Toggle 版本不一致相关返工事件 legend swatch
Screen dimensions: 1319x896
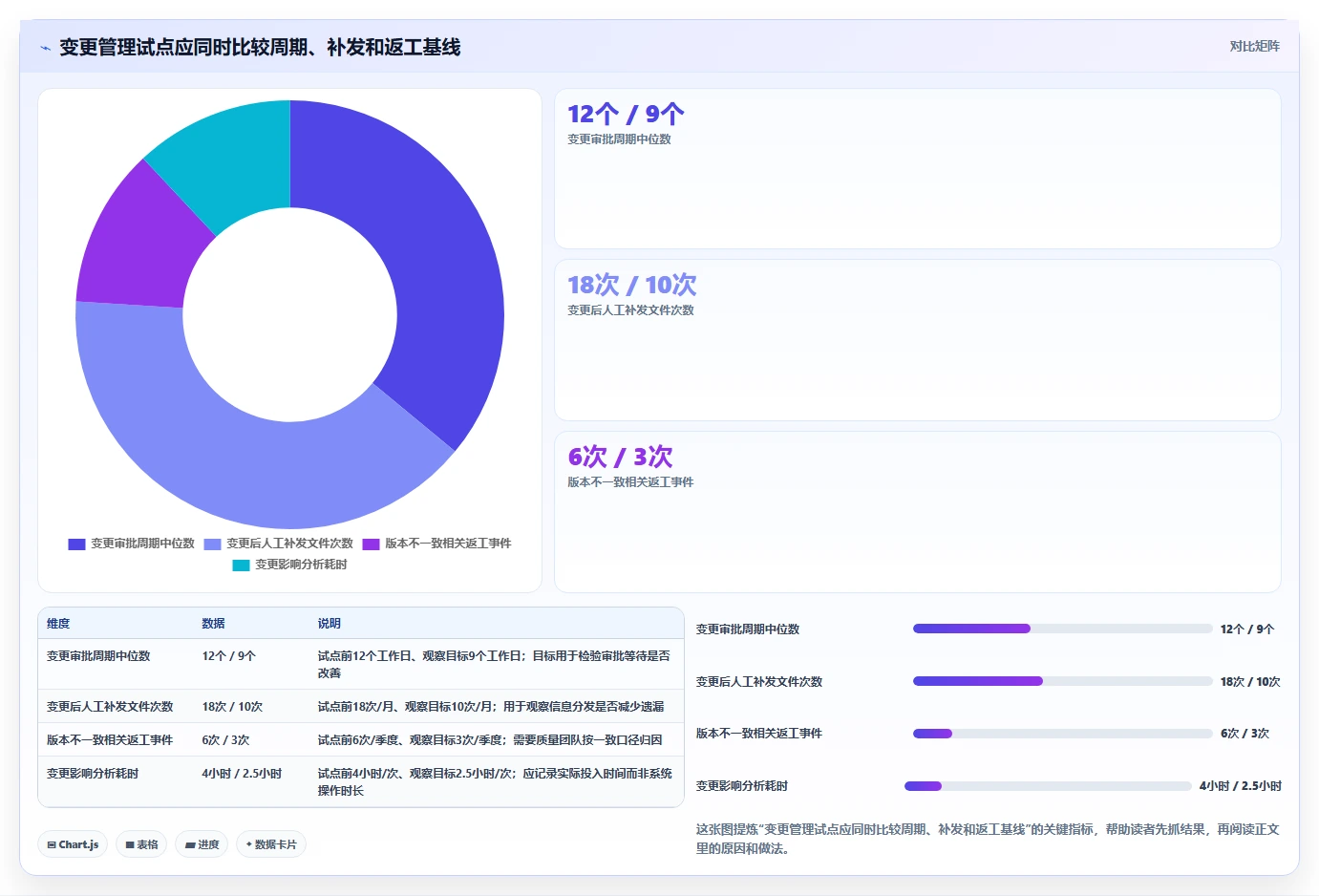(371, 544)
